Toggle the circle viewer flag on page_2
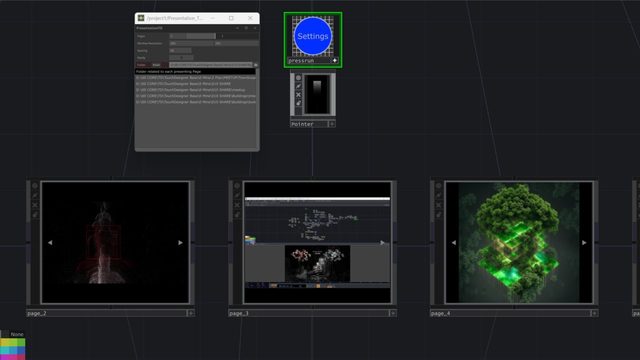 (35, 186)
